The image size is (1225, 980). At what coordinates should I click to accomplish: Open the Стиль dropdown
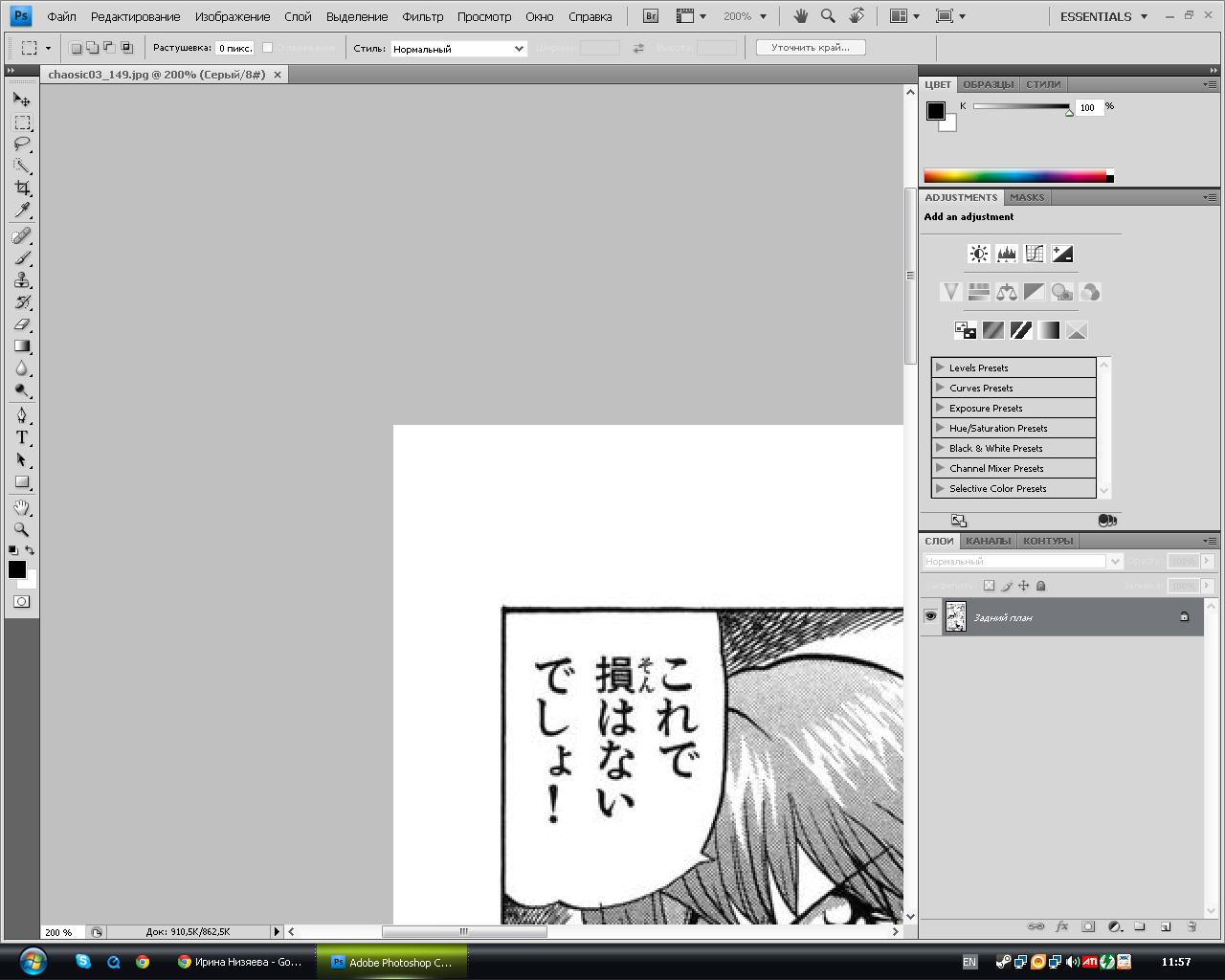(458, 48)
